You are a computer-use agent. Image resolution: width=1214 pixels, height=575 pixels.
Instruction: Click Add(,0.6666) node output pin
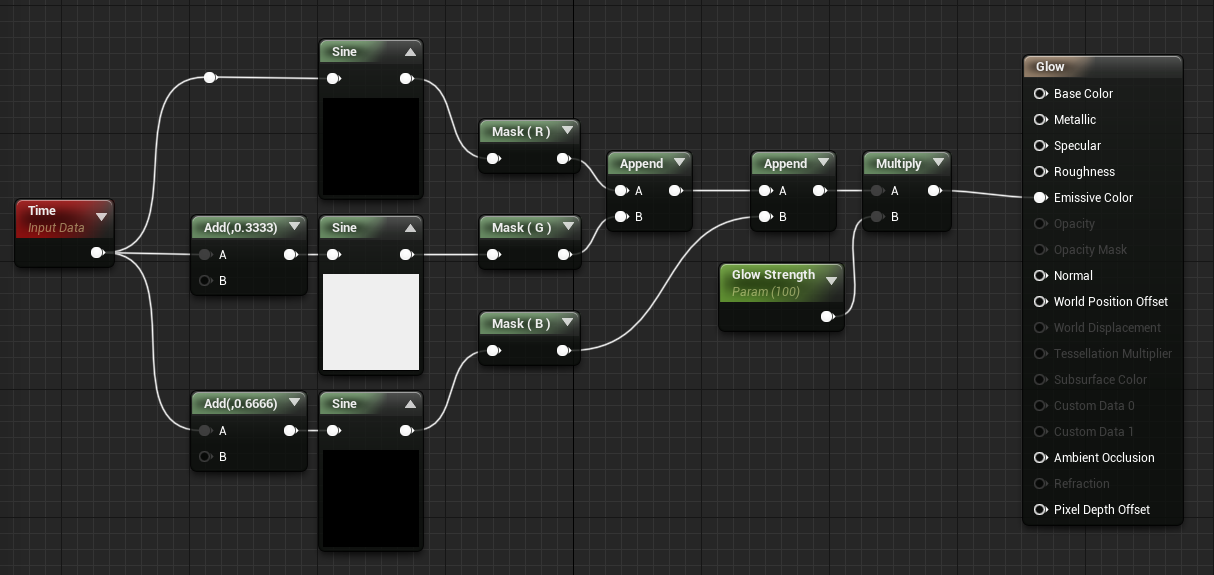[290, 431]
